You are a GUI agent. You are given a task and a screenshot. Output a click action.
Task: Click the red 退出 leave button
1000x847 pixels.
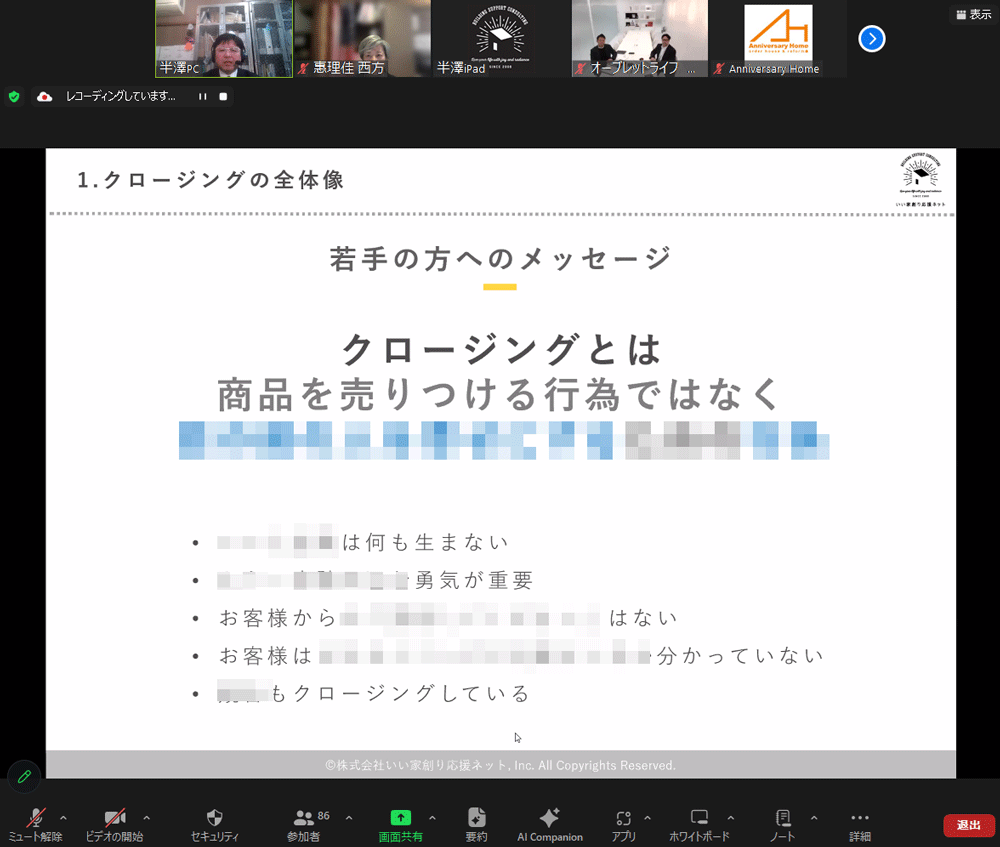click(x=968, y=825)
